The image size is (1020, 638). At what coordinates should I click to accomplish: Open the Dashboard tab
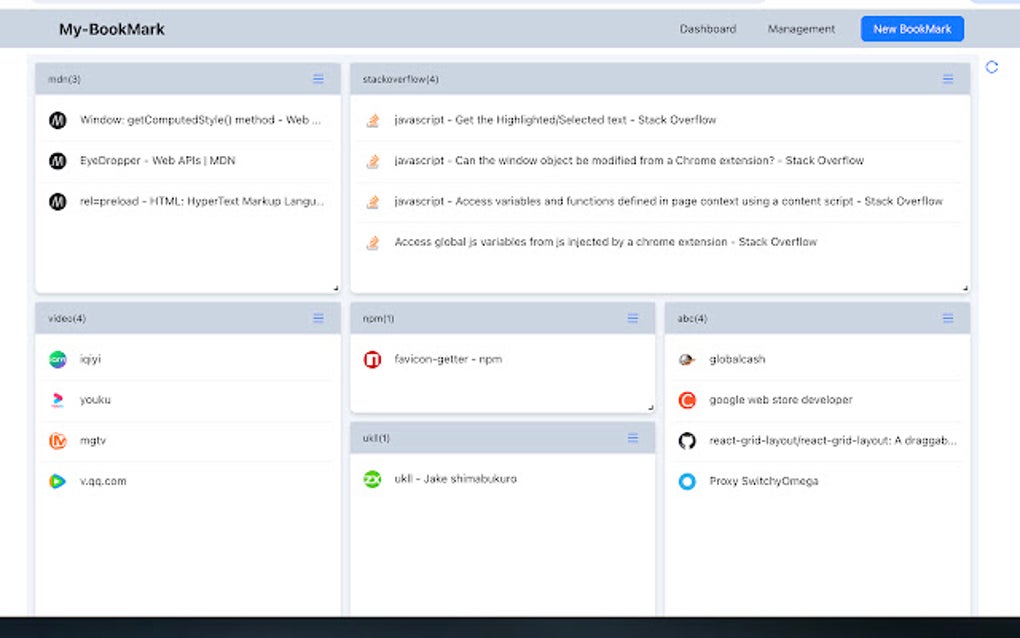pyautogui.click(x=708, y=29)
